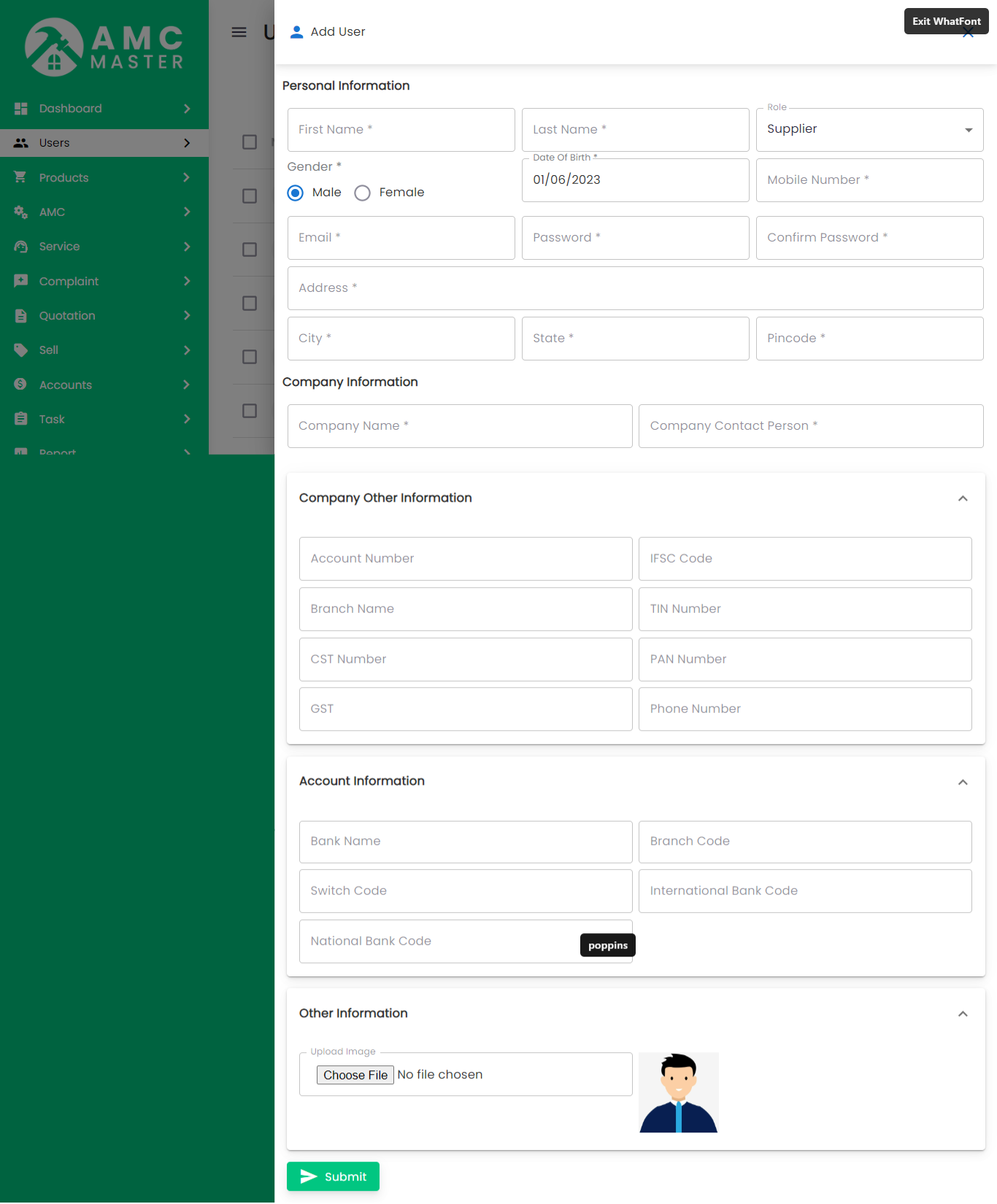Open the Role dropdown showing Supplier
Image resolution: width=997 pixels, height=1204 pixels.
click(869, 130)
